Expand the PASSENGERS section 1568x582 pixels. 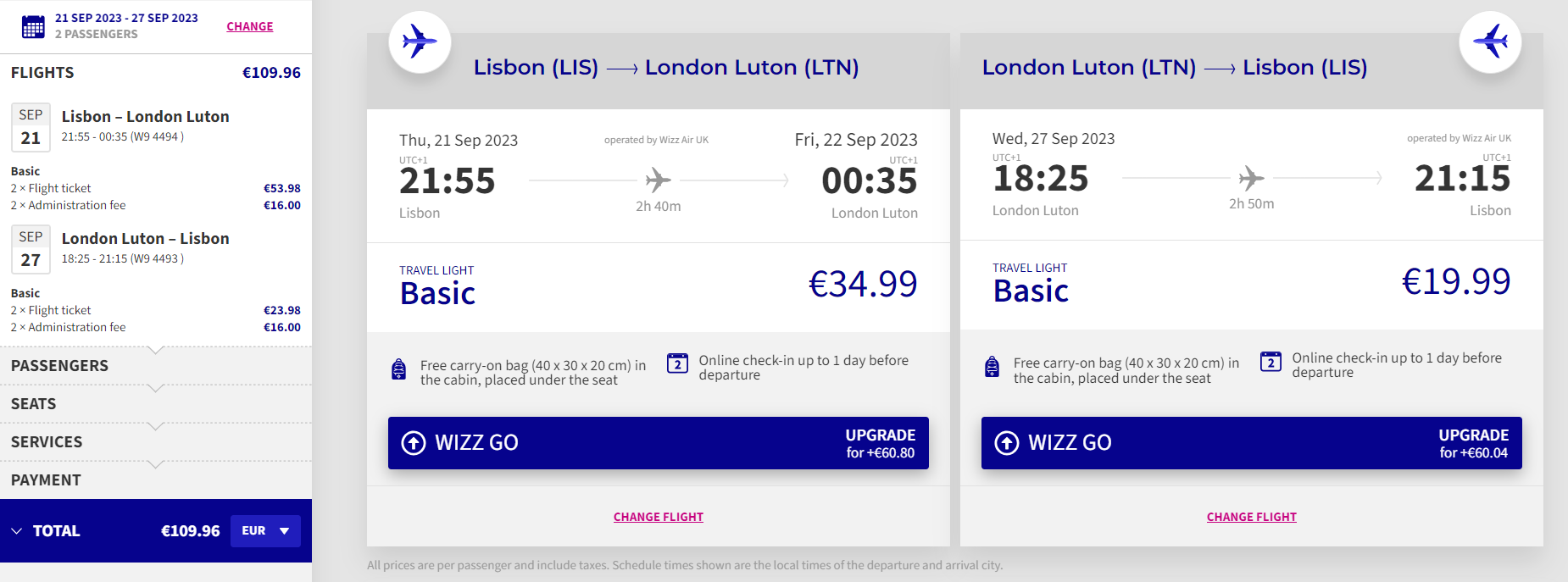point(156,366)
